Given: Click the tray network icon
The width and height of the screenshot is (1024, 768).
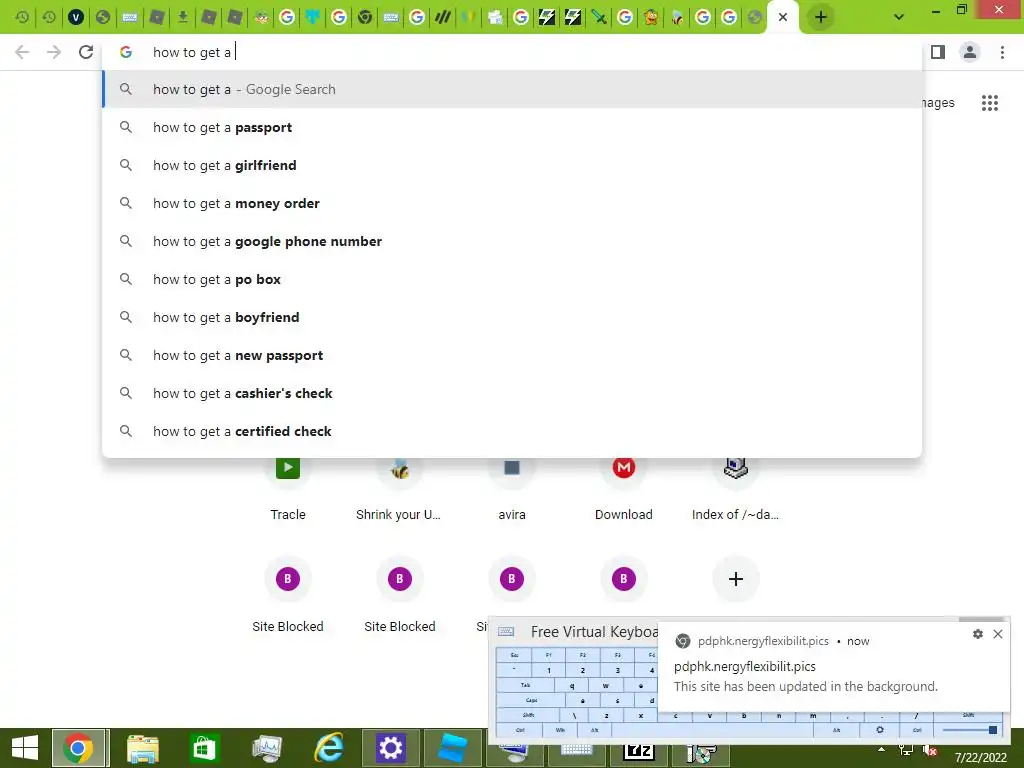Looking at the screenshot, I should [x=906, y=750].
